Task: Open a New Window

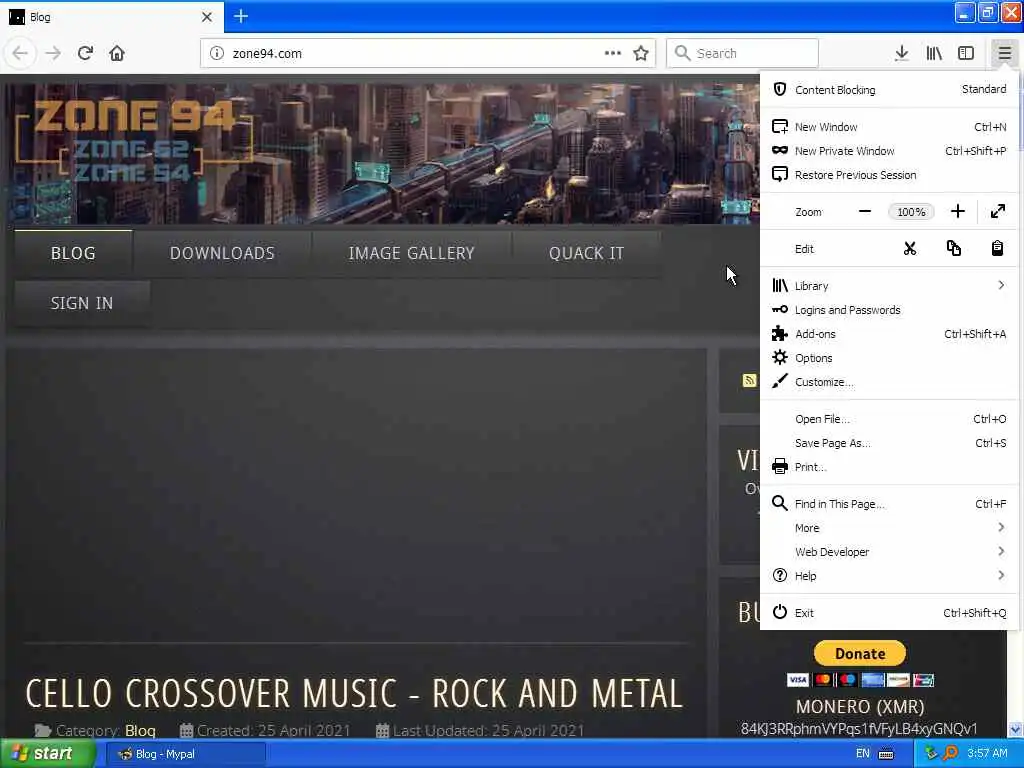Action: pyautogui.click(x=889, y=127)
